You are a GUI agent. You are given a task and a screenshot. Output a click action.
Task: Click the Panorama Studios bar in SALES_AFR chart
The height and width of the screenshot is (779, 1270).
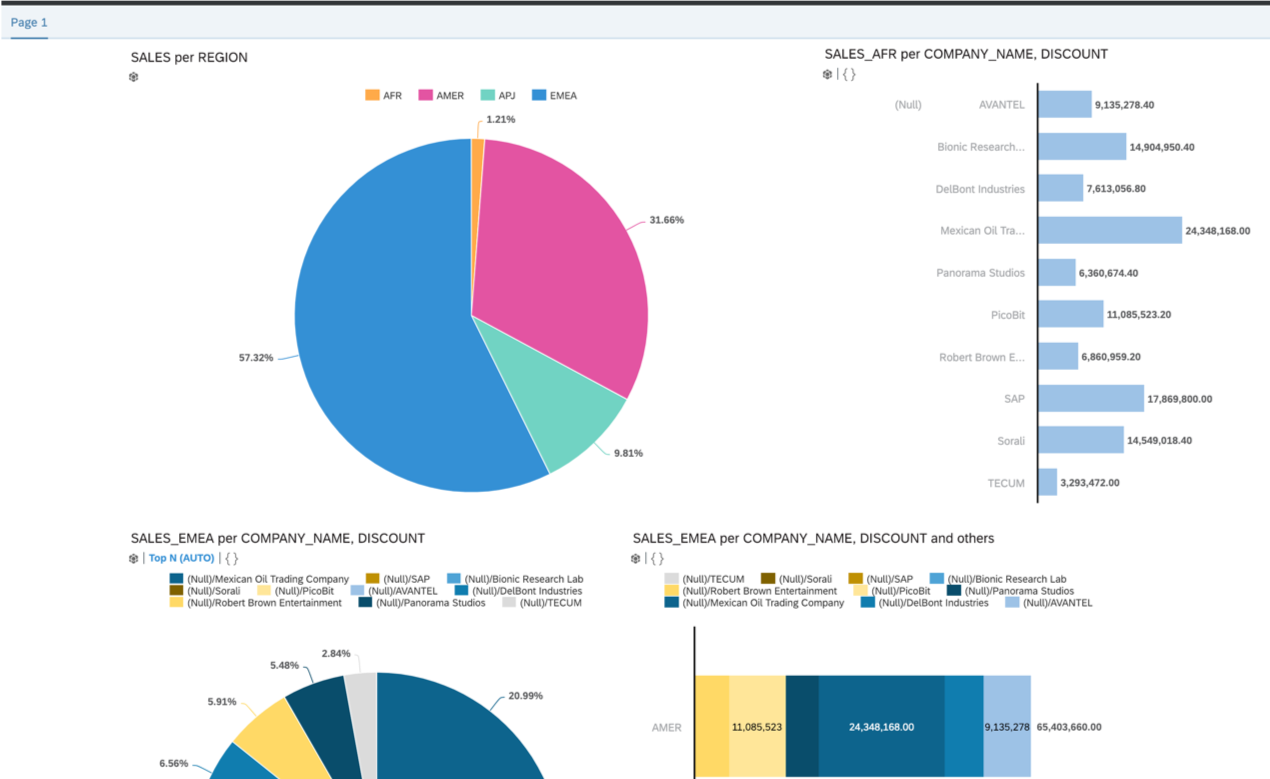[1057, 272]
